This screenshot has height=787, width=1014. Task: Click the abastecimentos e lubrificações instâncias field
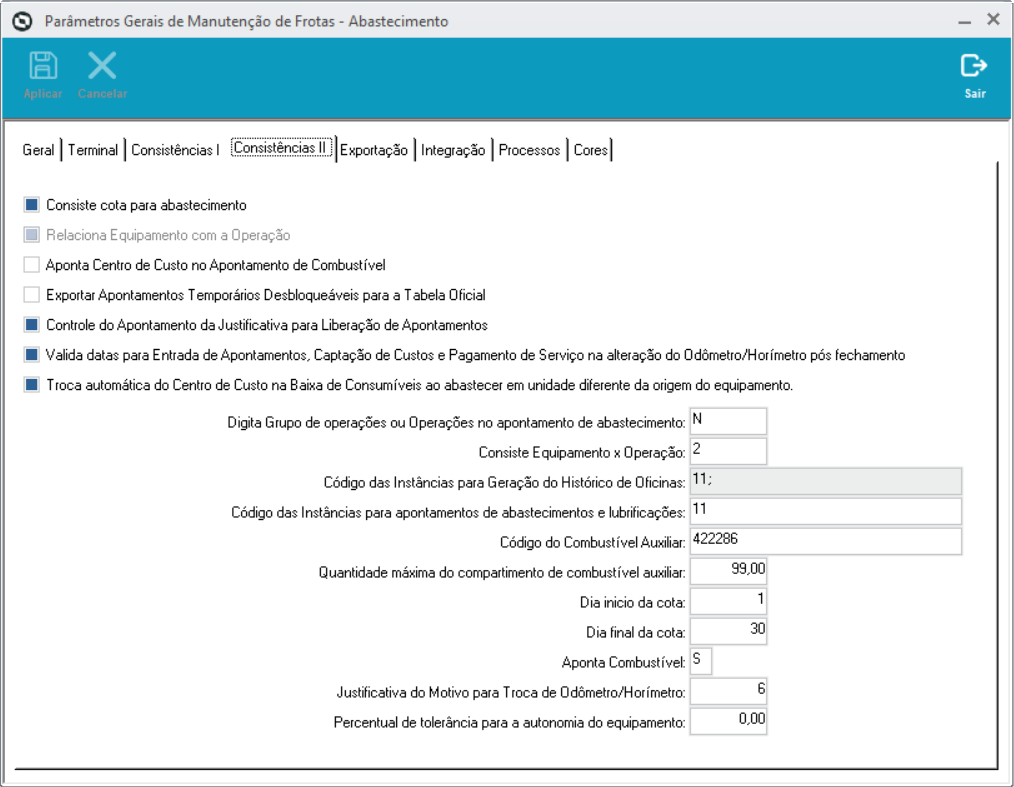click(826, 511)
